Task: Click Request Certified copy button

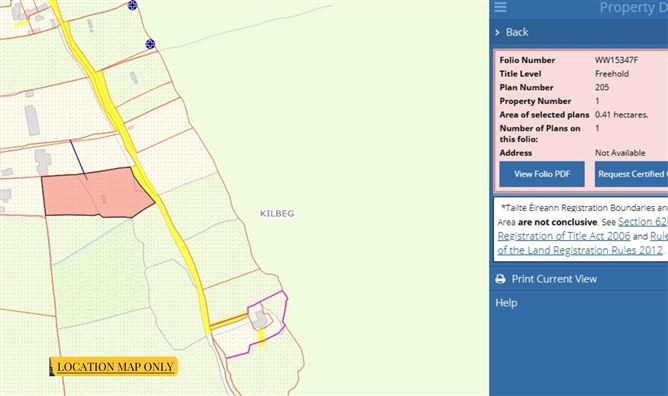Action: [631, 174]
